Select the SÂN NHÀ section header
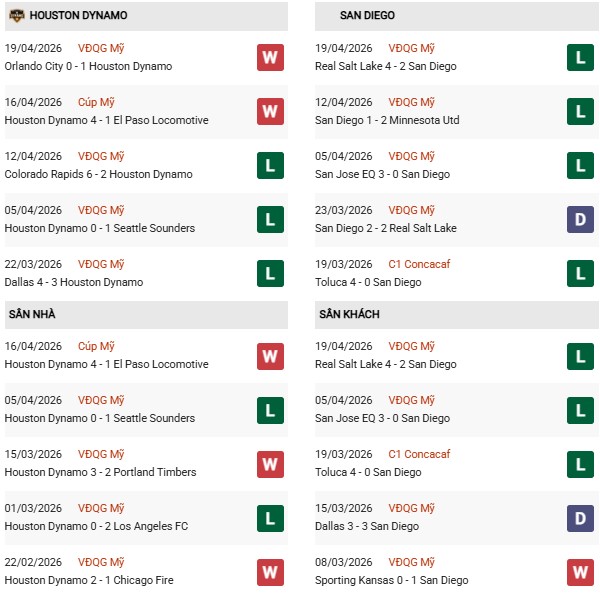The height and width of the screenshot is (595, 600). (x=32, y=314)
